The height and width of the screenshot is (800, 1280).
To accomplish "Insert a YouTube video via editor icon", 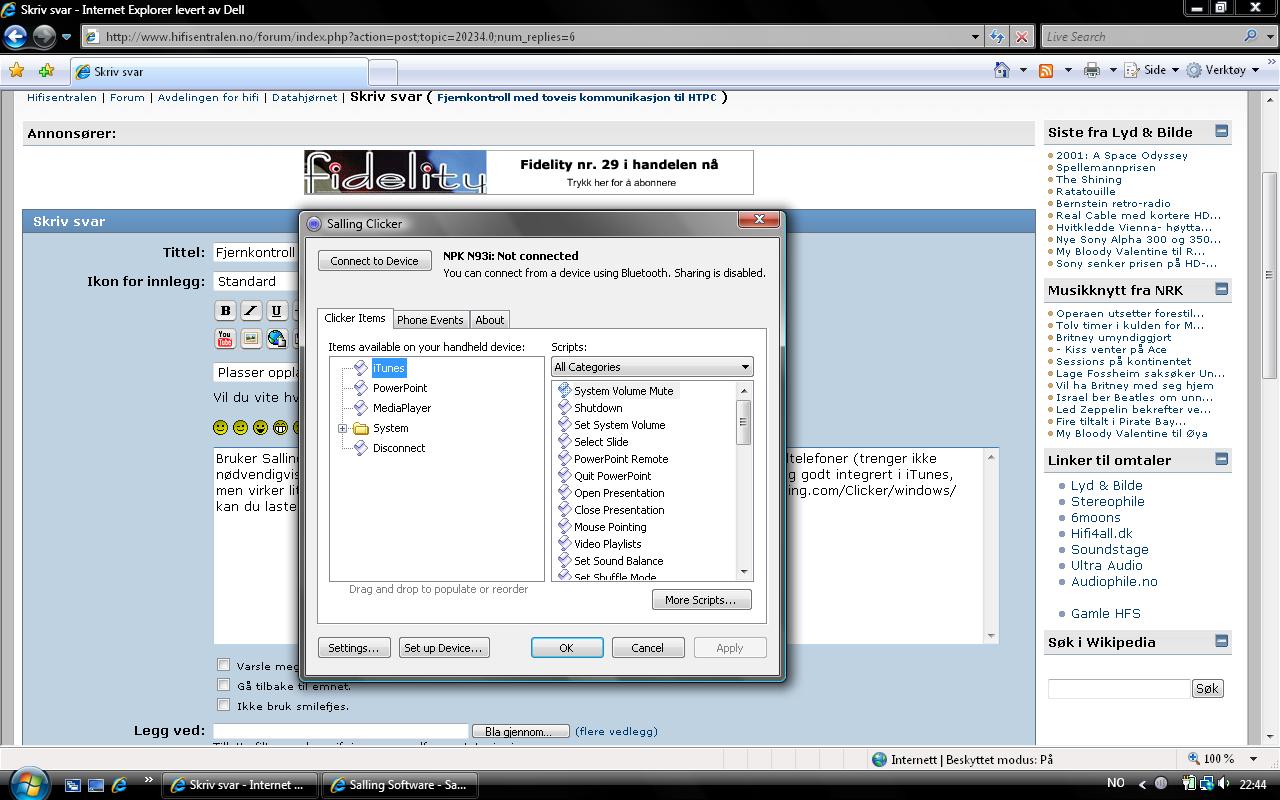I will 225,339.
